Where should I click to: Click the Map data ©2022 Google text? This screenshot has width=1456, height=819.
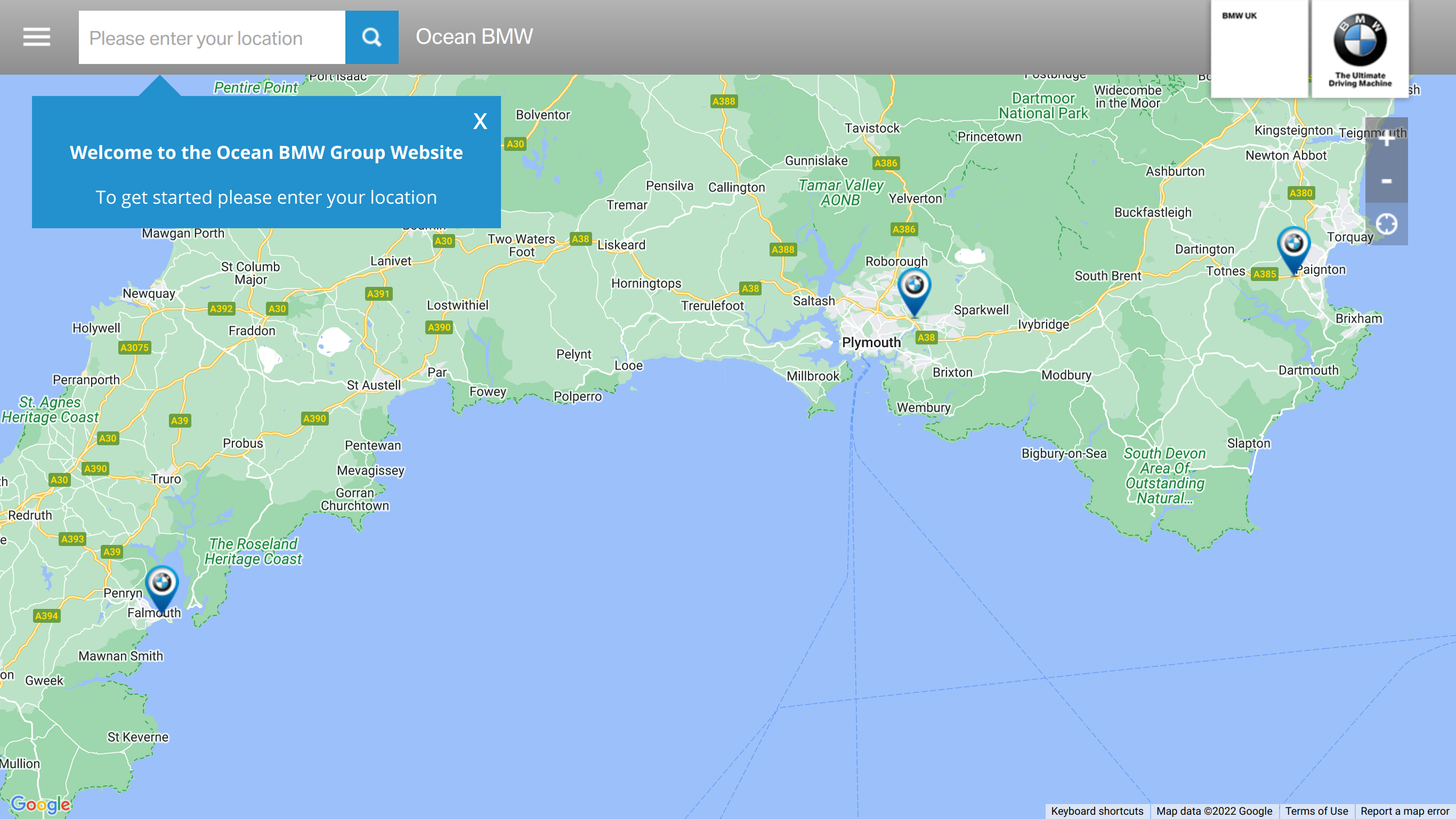(1214, 811)
